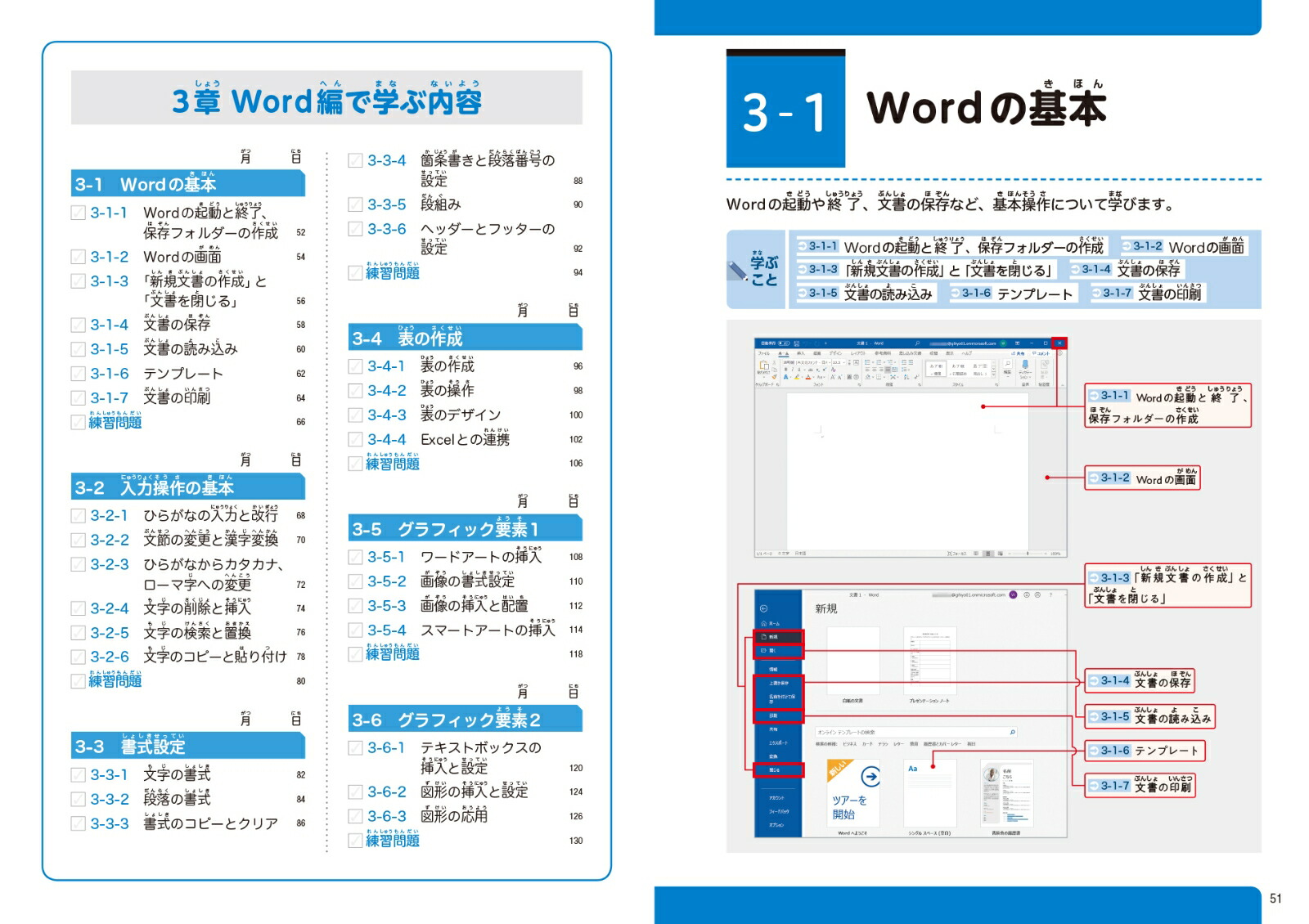The width and height of the screenshot is (1309, 924).
Task: Check the 3-3-1 文字の書式 box
Action: coord(79,774)
